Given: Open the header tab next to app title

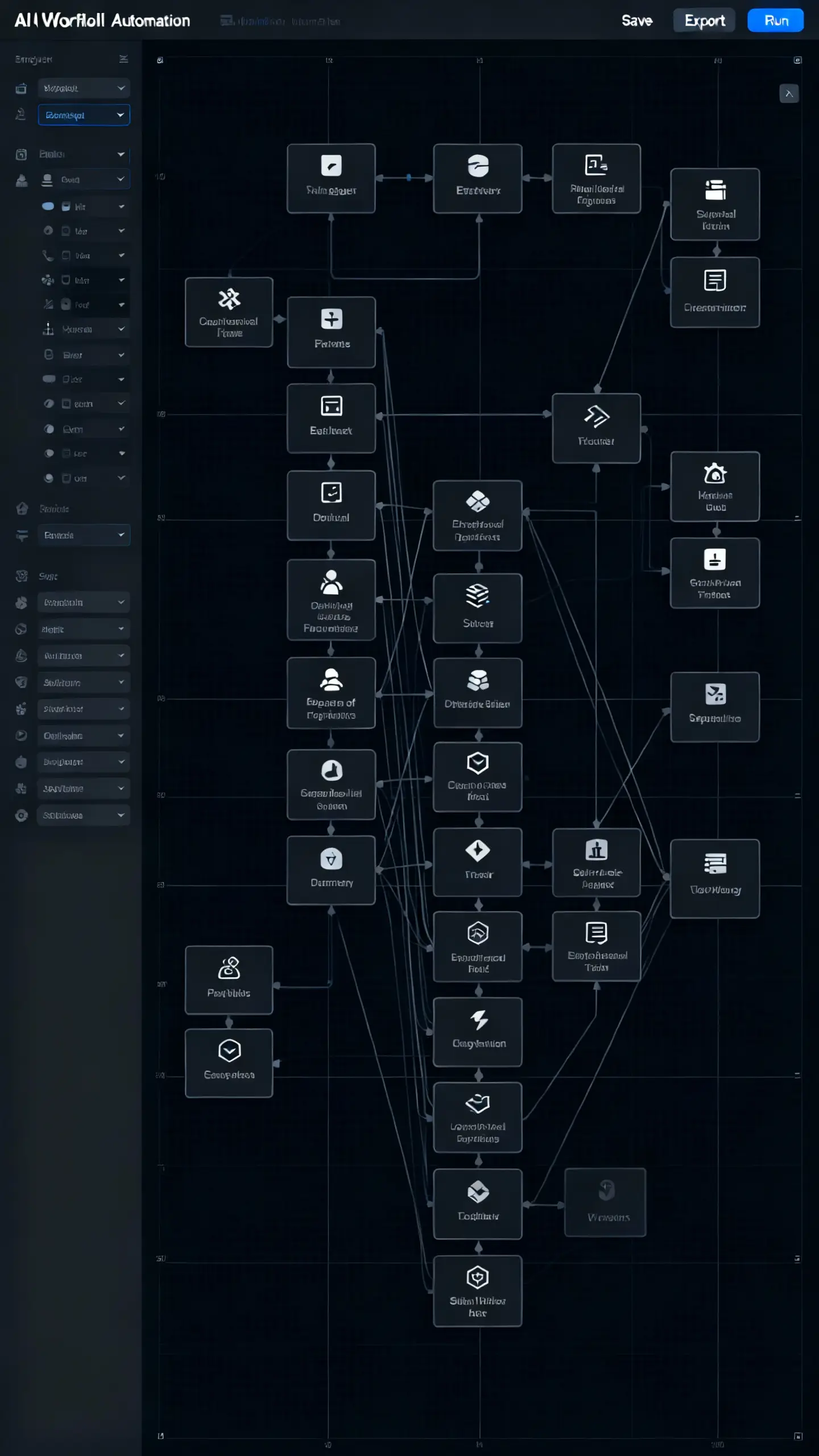Looking at the screenshot, I should (x=280, y=22).
